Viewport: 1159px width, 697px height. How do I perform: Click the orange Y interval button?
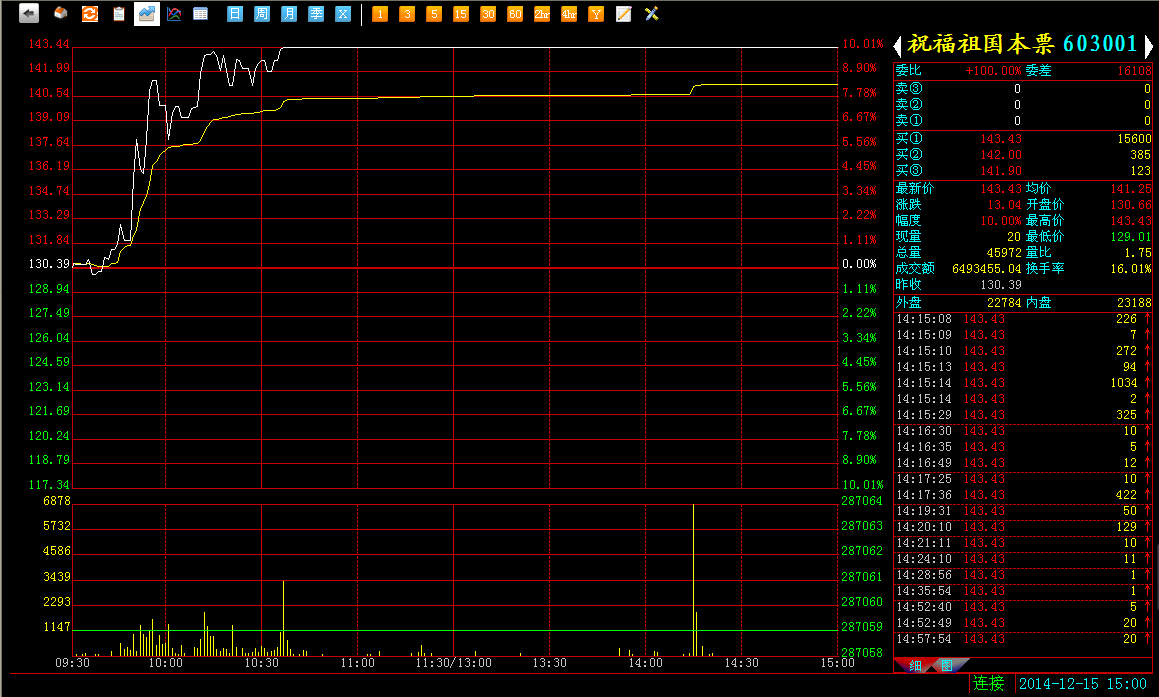[x=596, y=14]
